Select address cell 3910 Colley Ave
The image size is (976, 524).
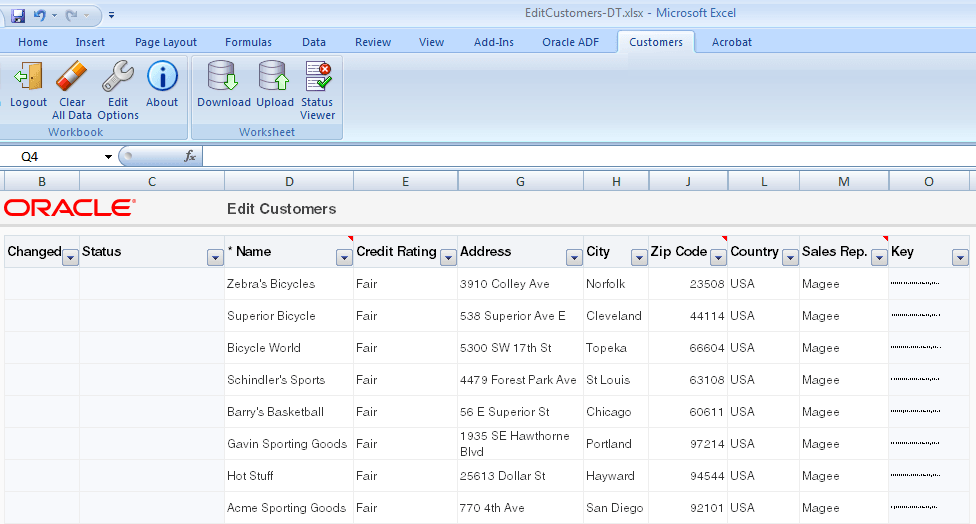click(x=520, y=284)
